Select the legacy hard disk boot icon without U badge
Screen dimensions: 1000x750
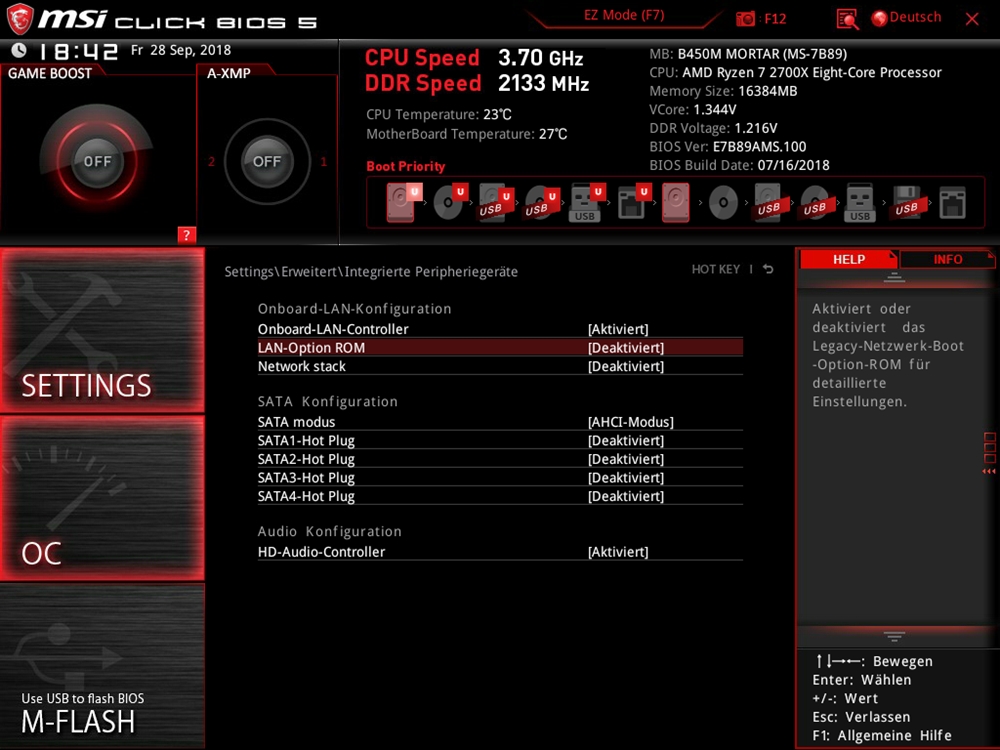[675, 203]
